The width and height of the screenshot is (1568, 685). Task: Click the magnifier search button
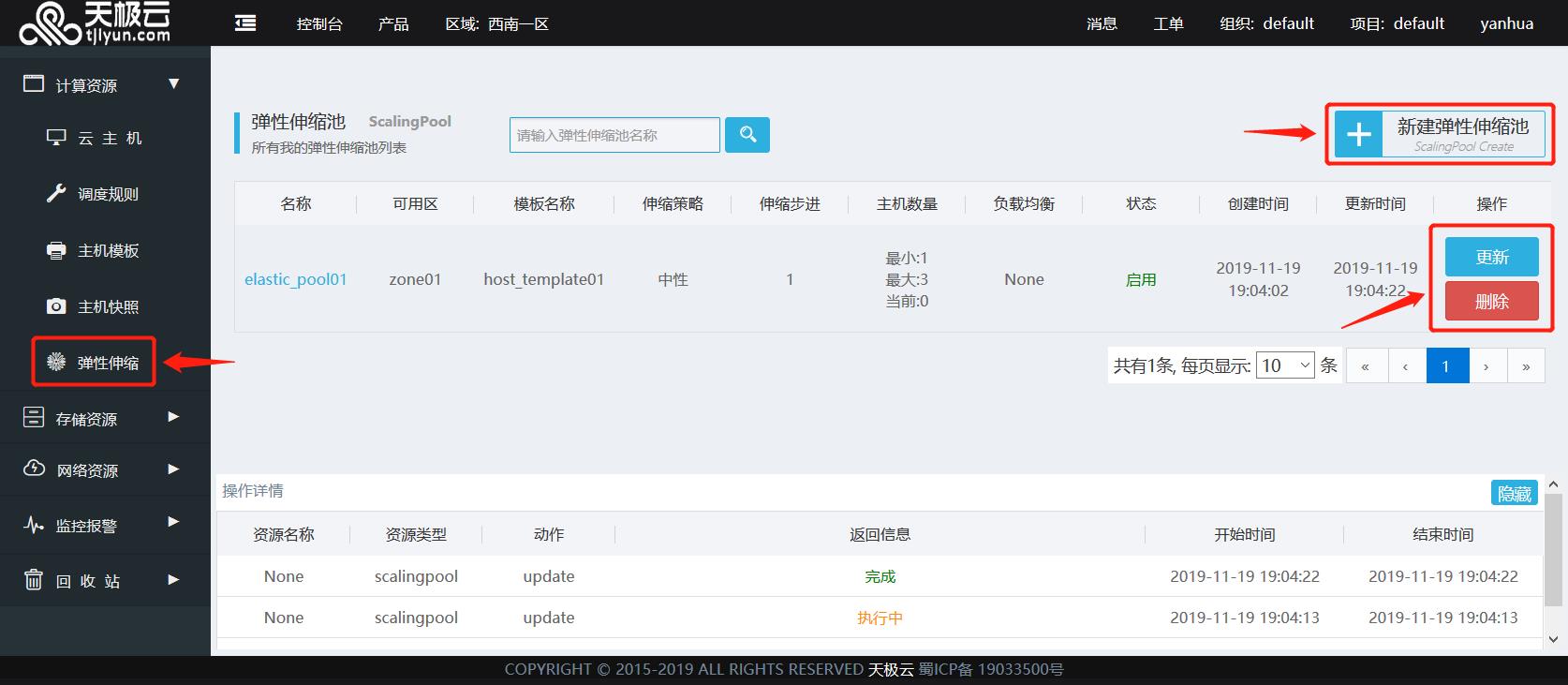click(747, 135)
